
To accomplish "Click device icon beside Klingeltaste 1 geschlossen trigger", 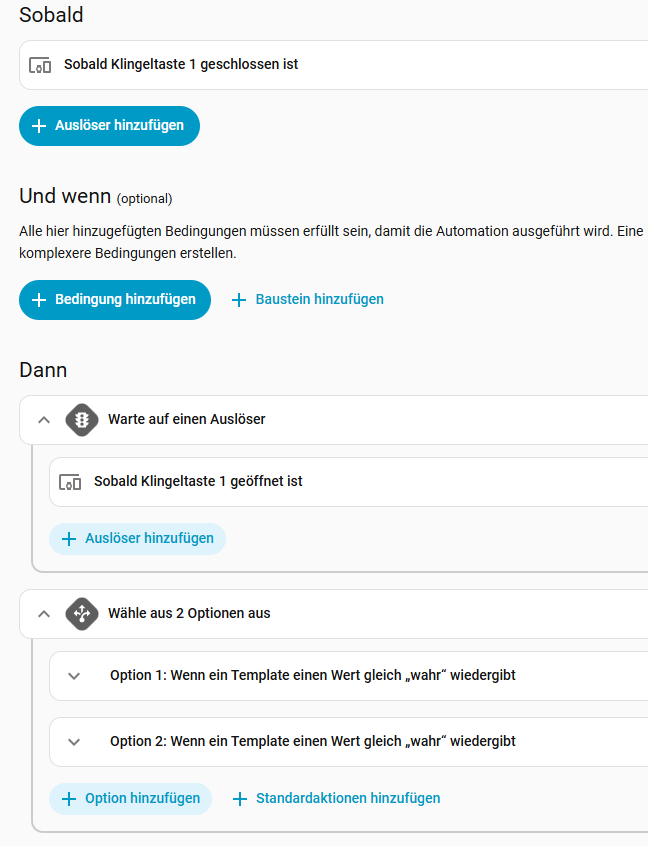I will tap(40, 65).
